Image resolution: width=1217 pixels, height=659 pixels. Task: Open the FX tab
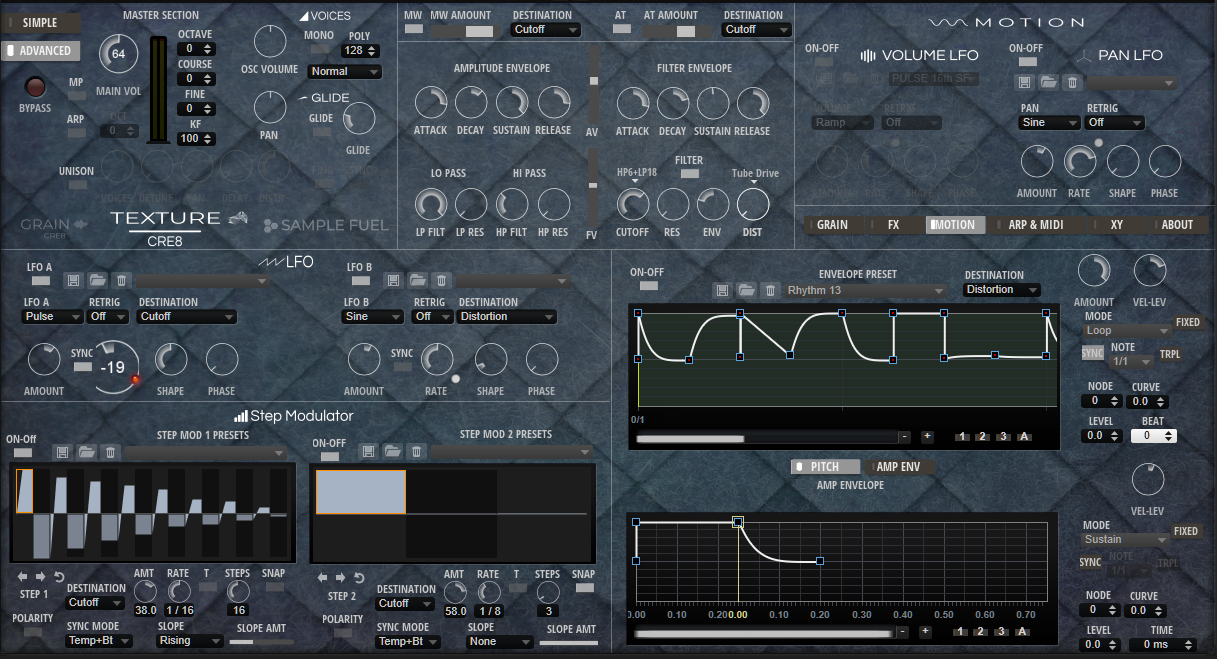[x=893, y=225]
